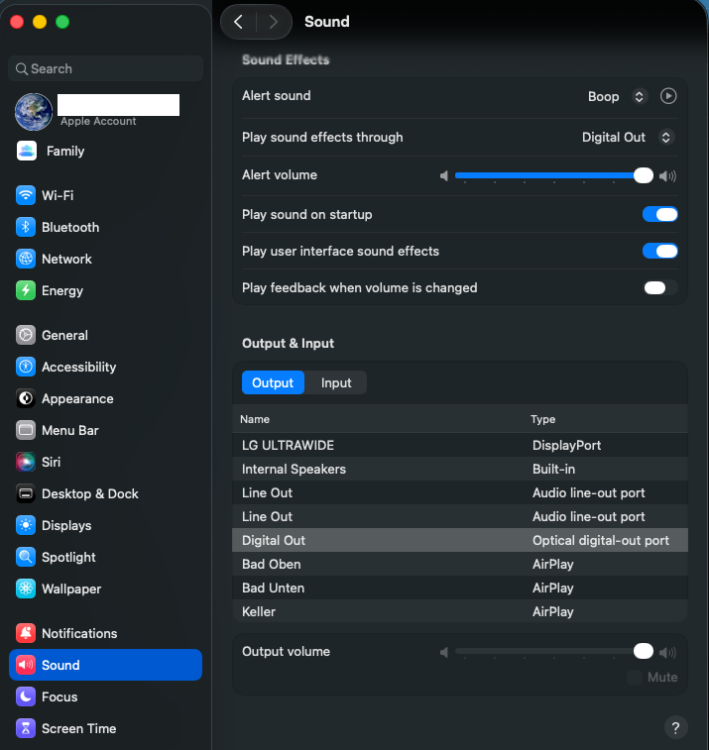Select LG ULTRAWIDE output device
709x750 pixels.
click(460, 445)
